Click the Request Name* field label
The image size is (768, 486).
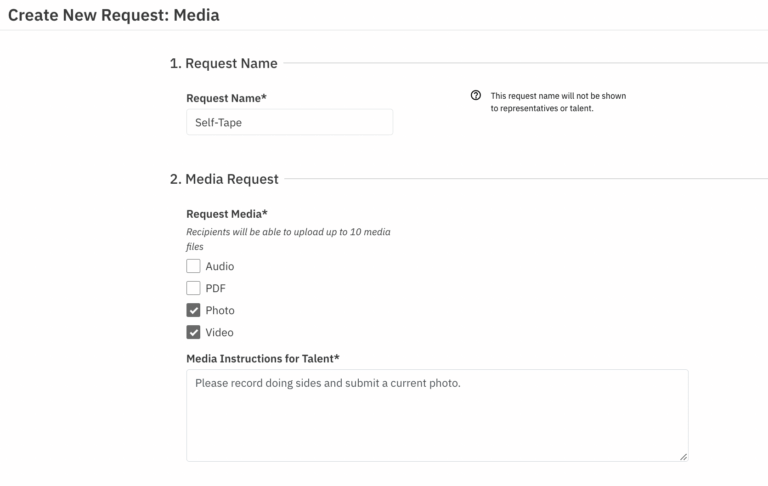[x=226, y=98]
